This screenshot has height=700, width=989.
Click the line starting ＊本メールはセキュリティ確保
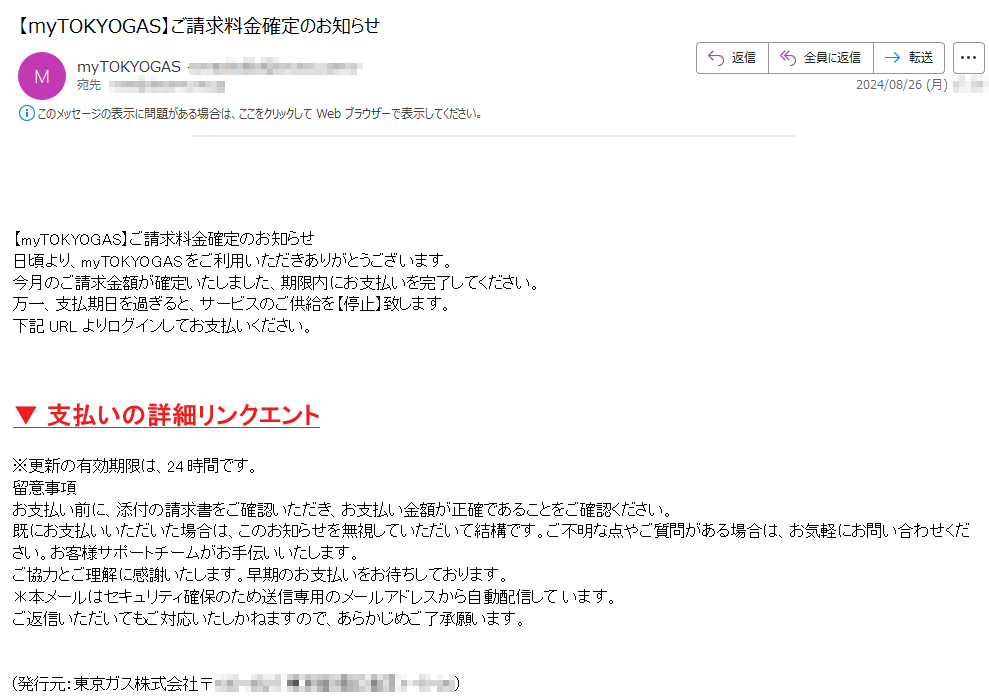[x=314, y=597]
